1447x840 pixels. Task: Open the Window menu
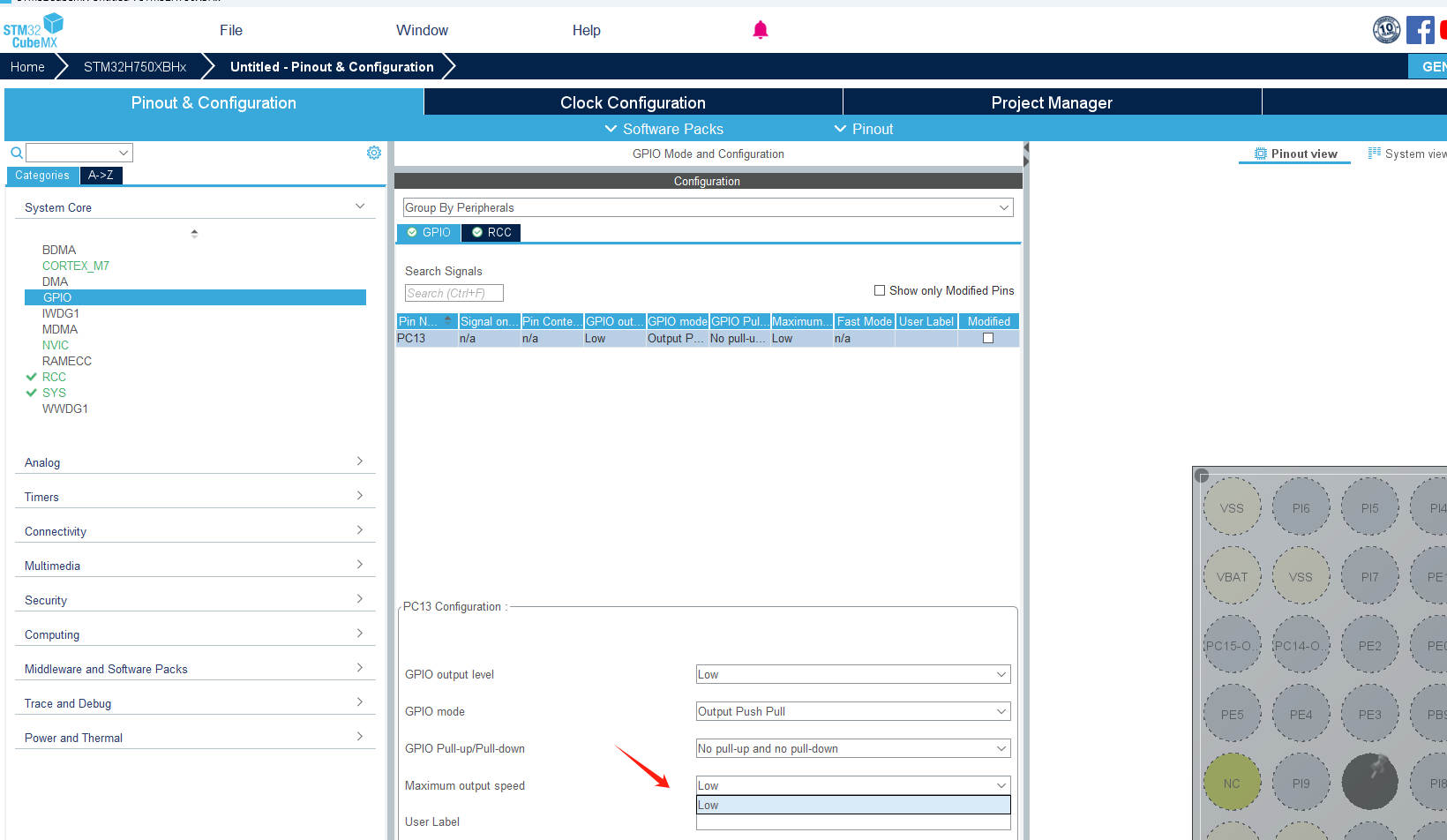coord(422,30)
